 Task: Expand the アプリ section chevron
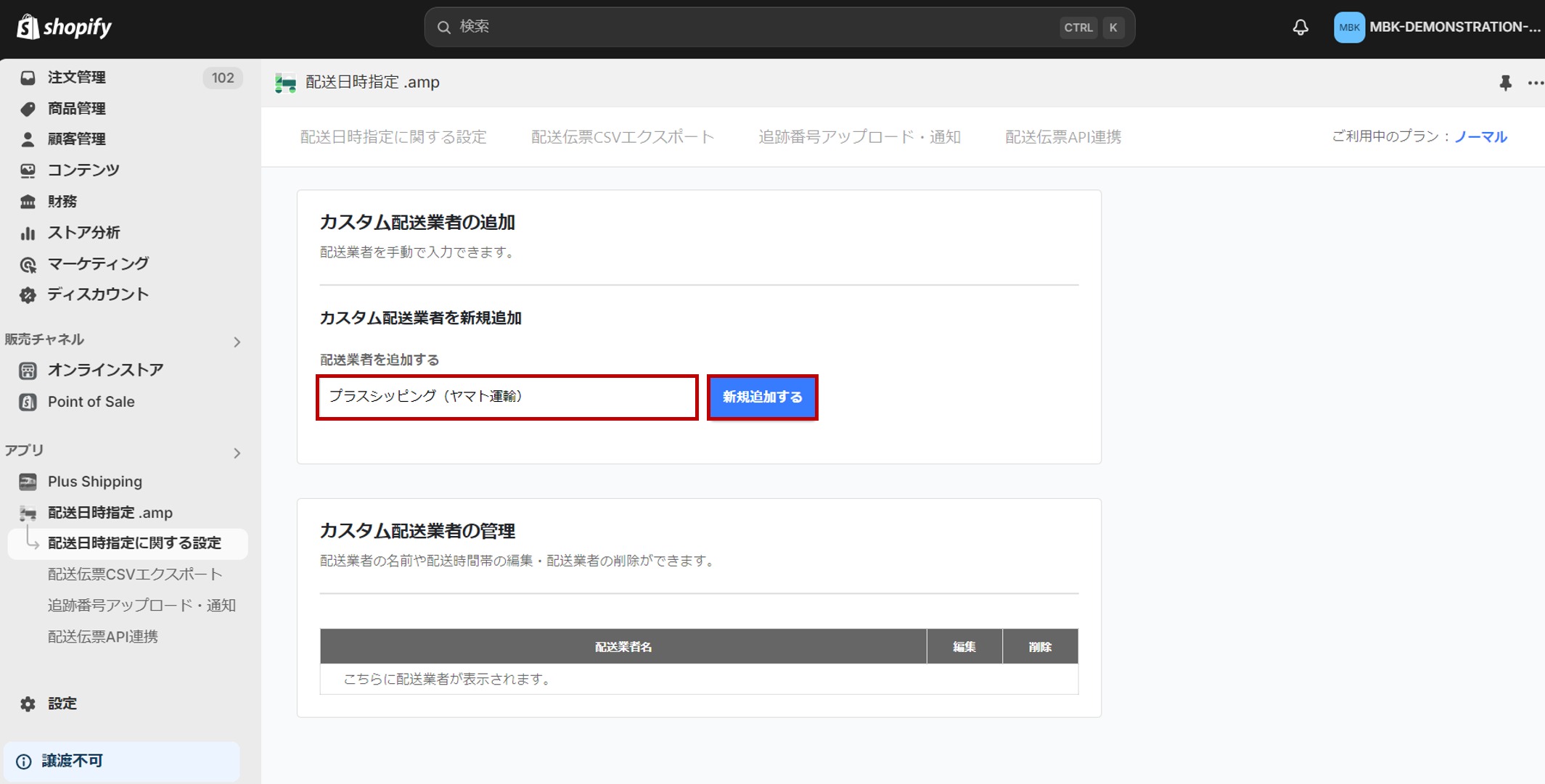point(237,453)
